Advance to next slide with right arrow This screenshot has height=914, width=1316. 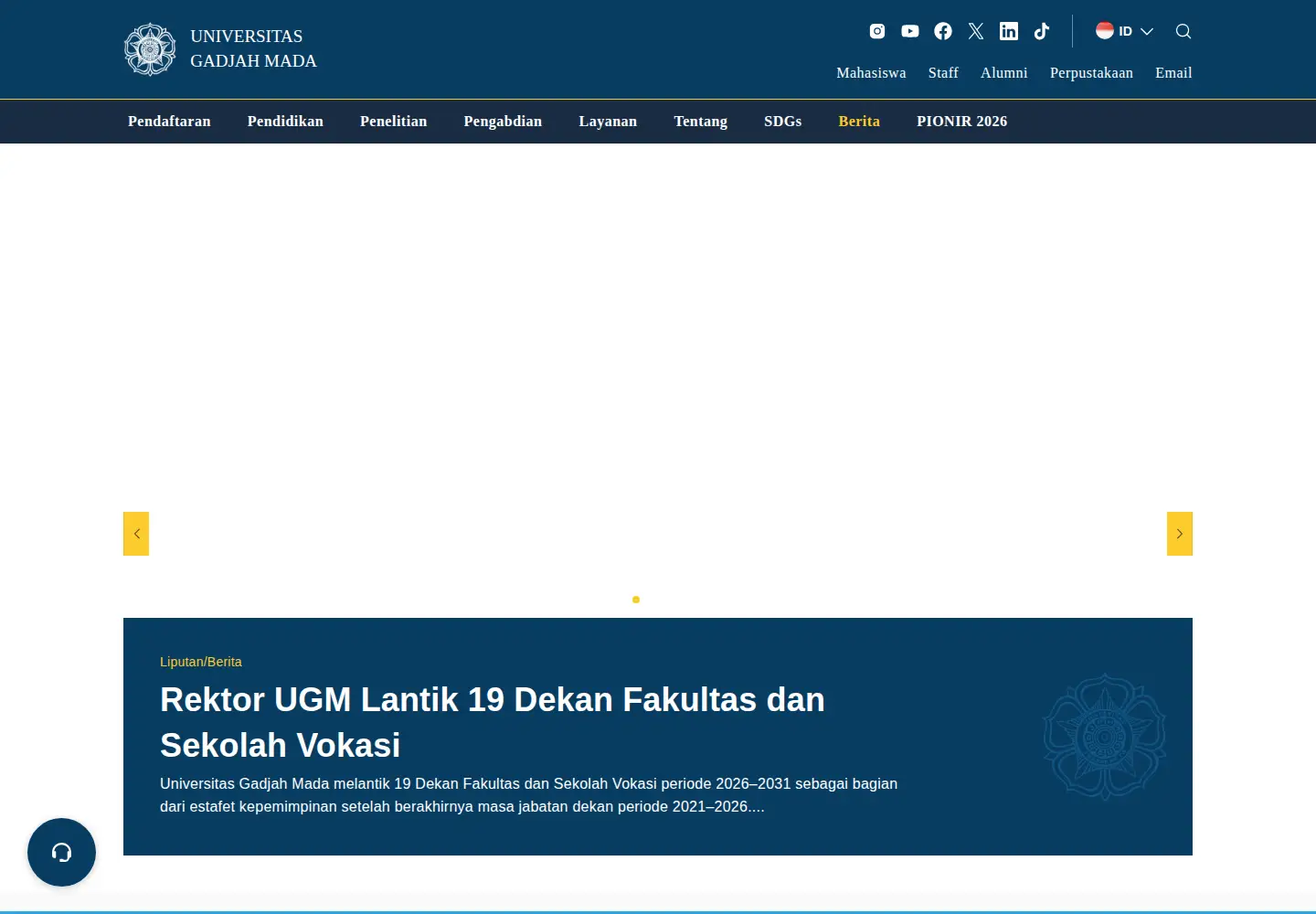tap(1180, 534)
